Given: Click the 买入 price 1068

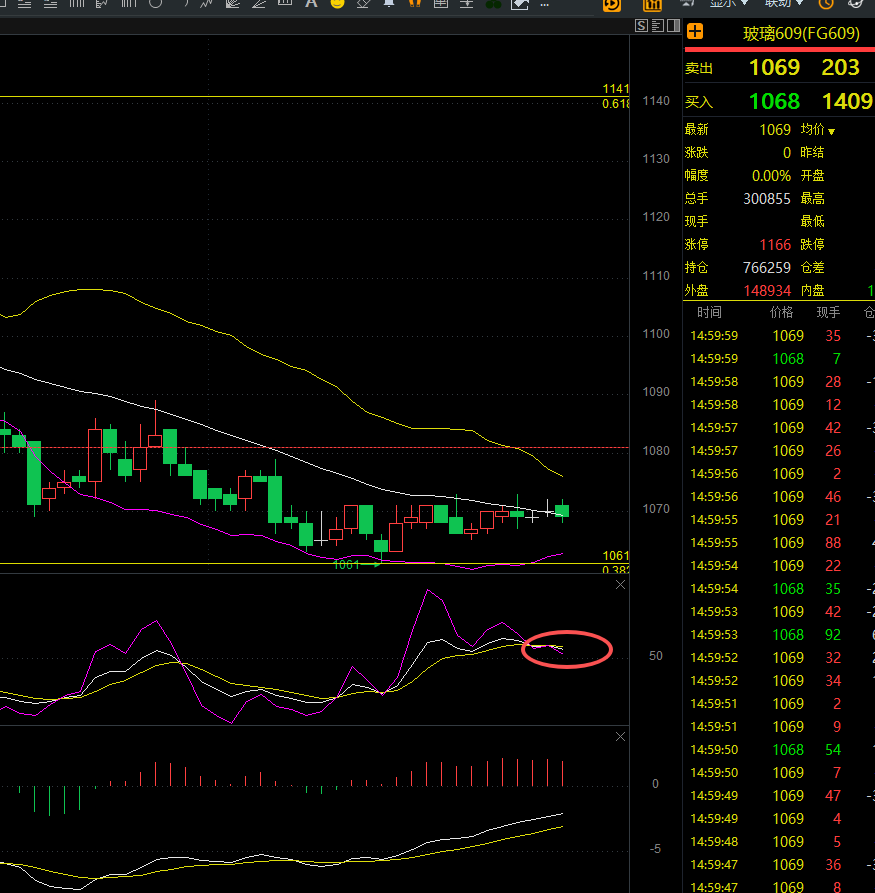Looking at the screenshot, I should click(x=774, y=102).
